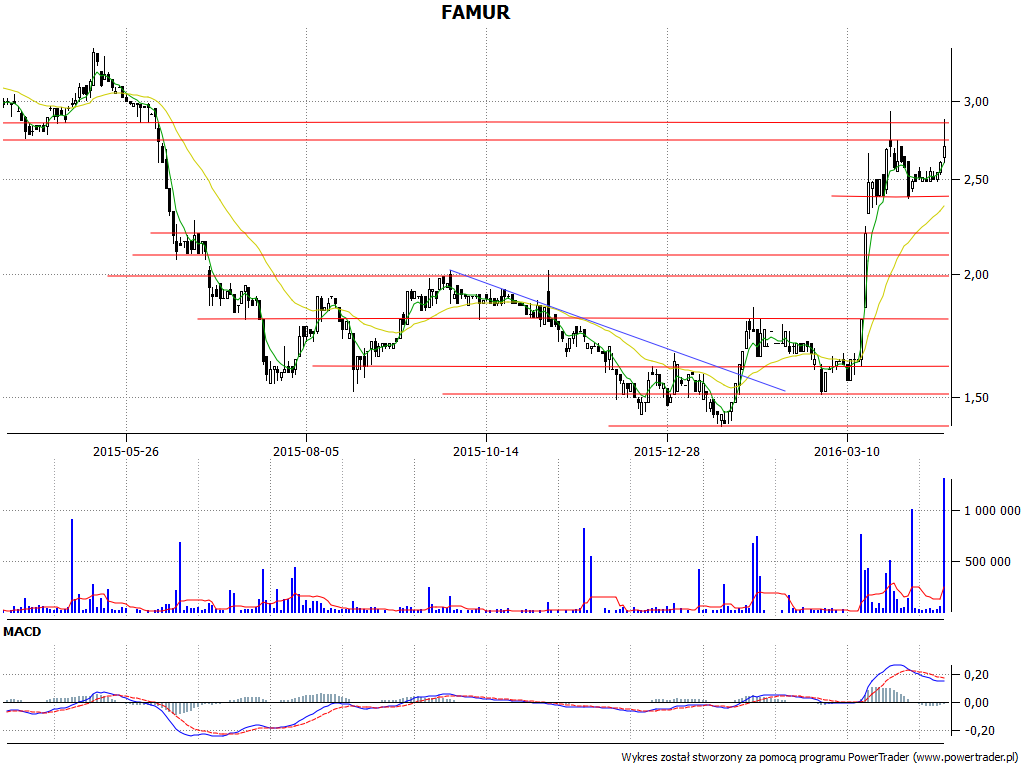Click the 2015-10-14 date label
This screenshot has height=768, width=1024.
[486, 451]
